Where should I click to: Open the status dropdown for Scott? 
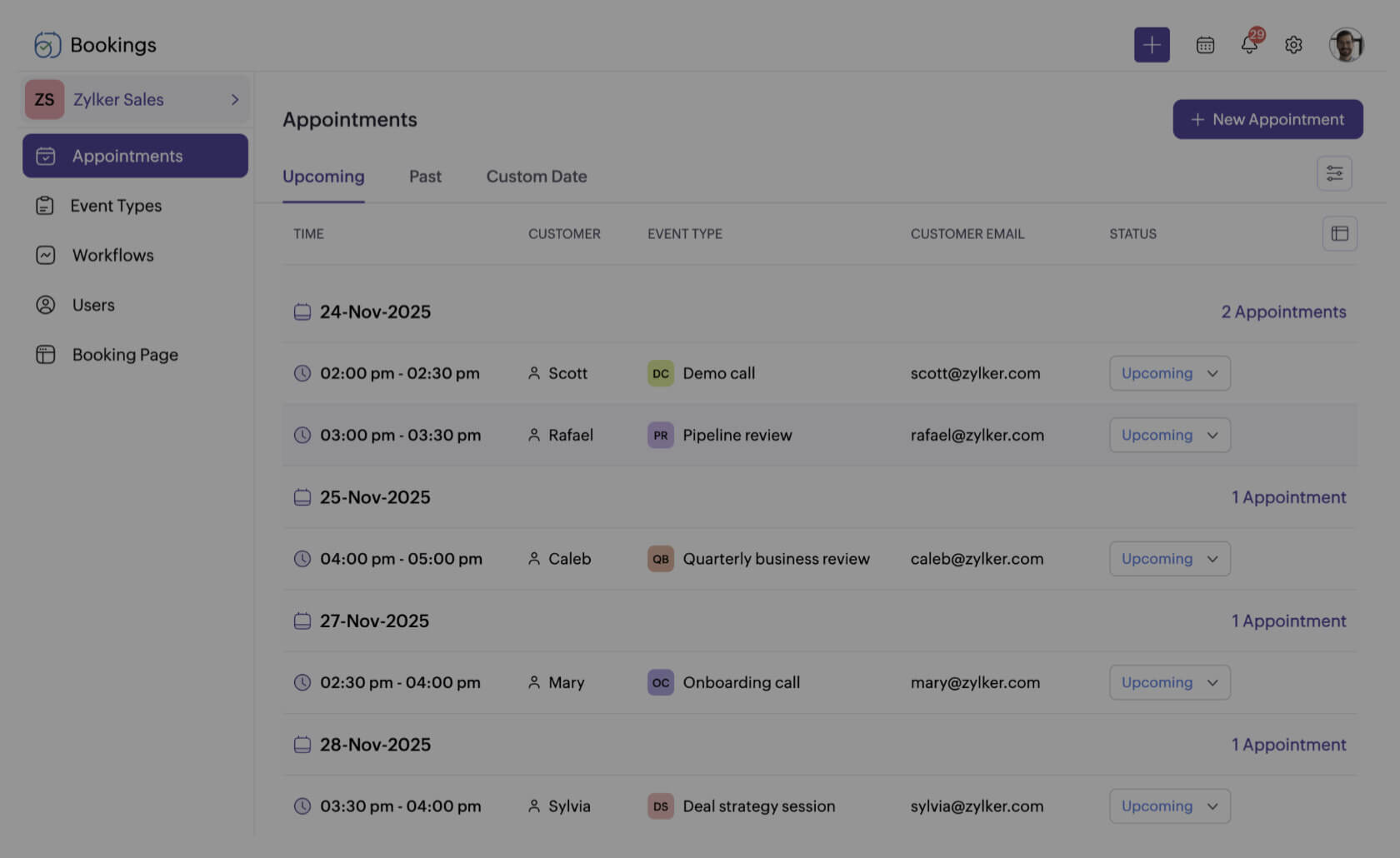(x=1170, y=373)
